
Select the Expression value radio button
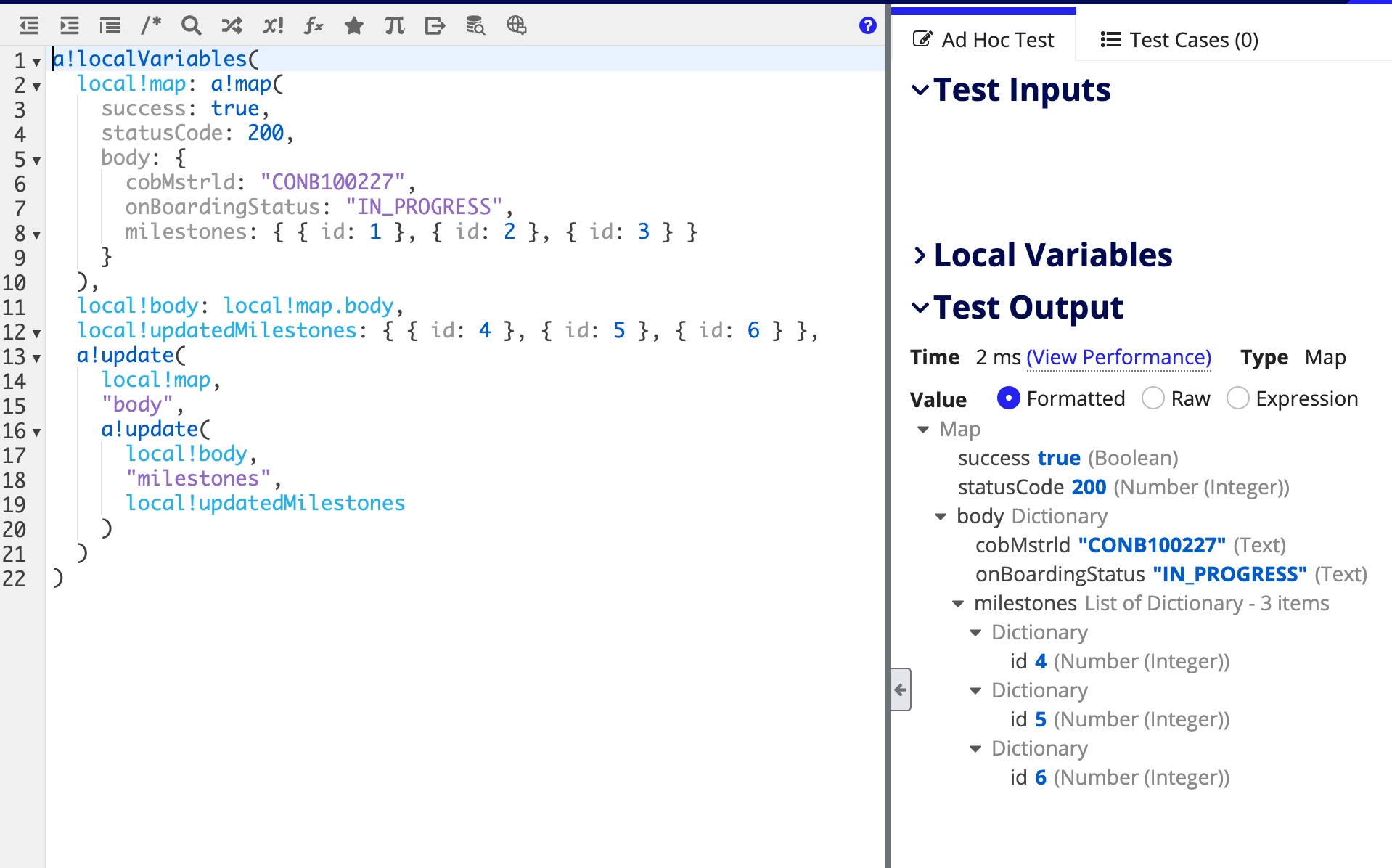coord(1237,398)
